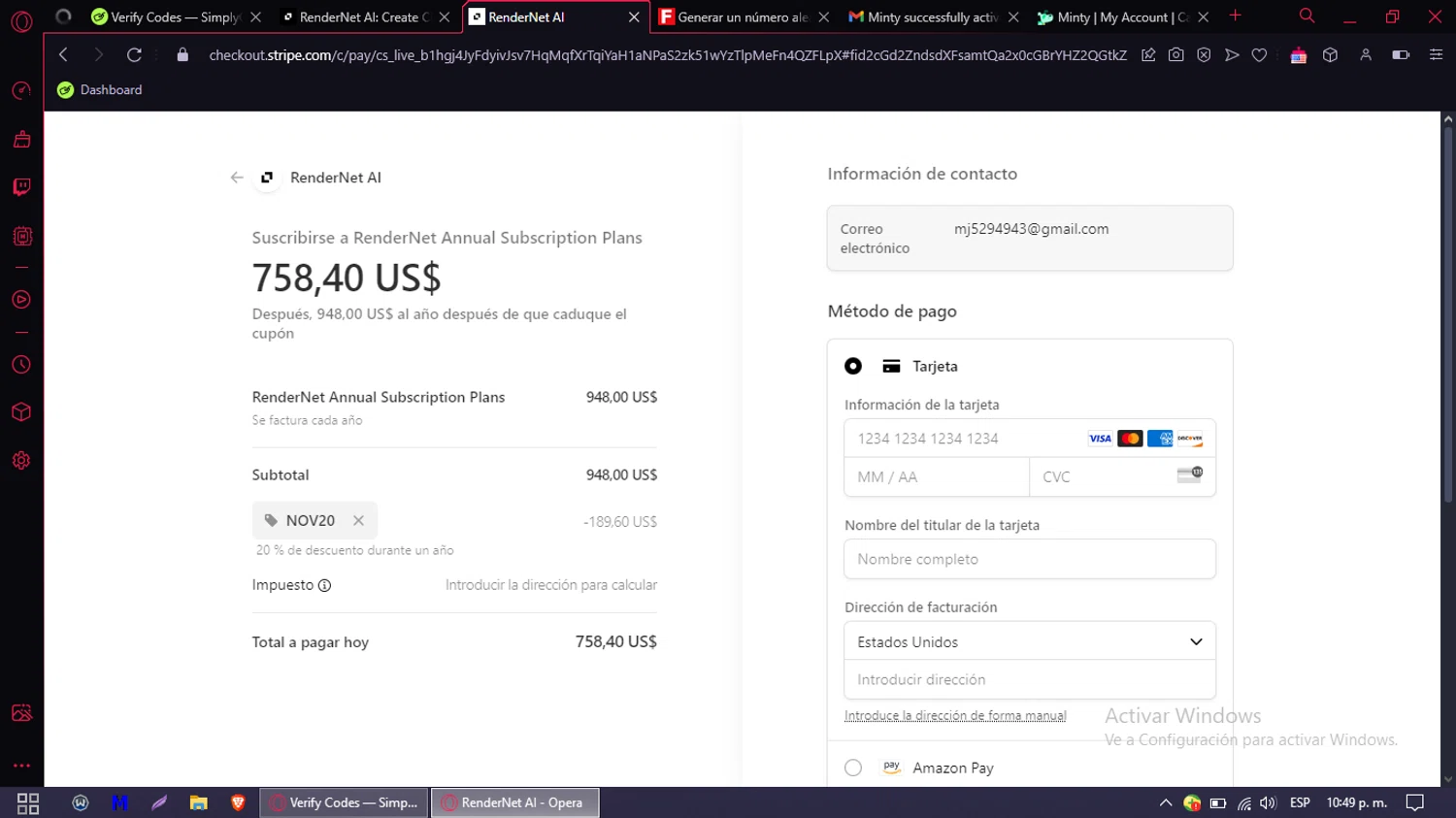Viewport: 1456px width, 818px height.
Task: Click Introduce la dirección de forma manual
Action: [955, 716]
